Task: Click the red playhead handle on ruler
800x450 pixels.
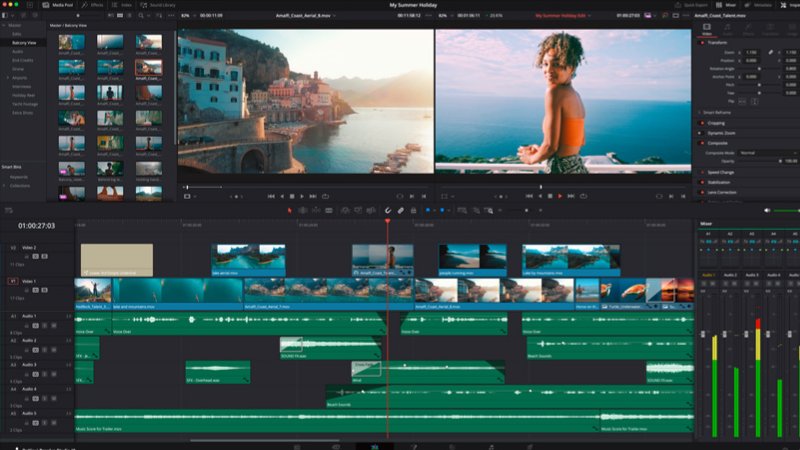Action: 387,221
